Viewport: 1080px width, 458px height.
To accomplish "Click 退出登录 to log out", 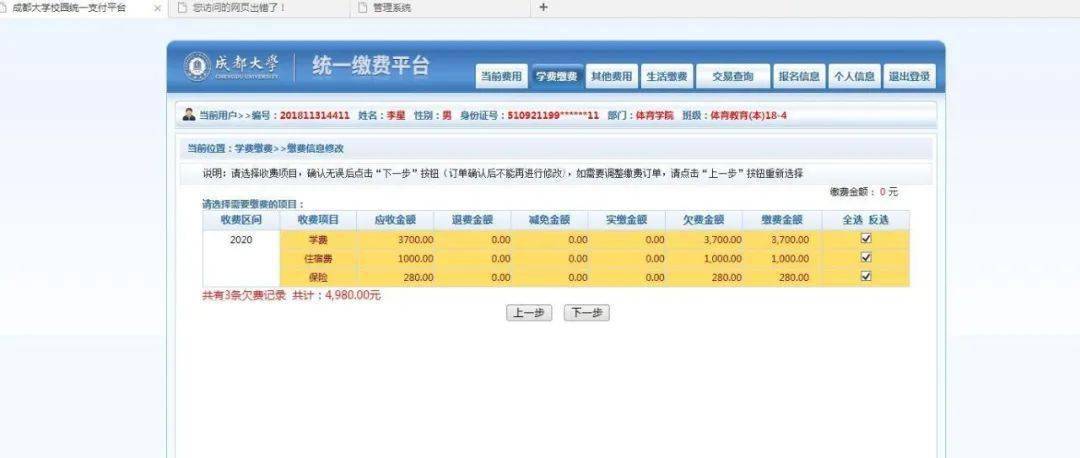I will click(x=910, y=76).
